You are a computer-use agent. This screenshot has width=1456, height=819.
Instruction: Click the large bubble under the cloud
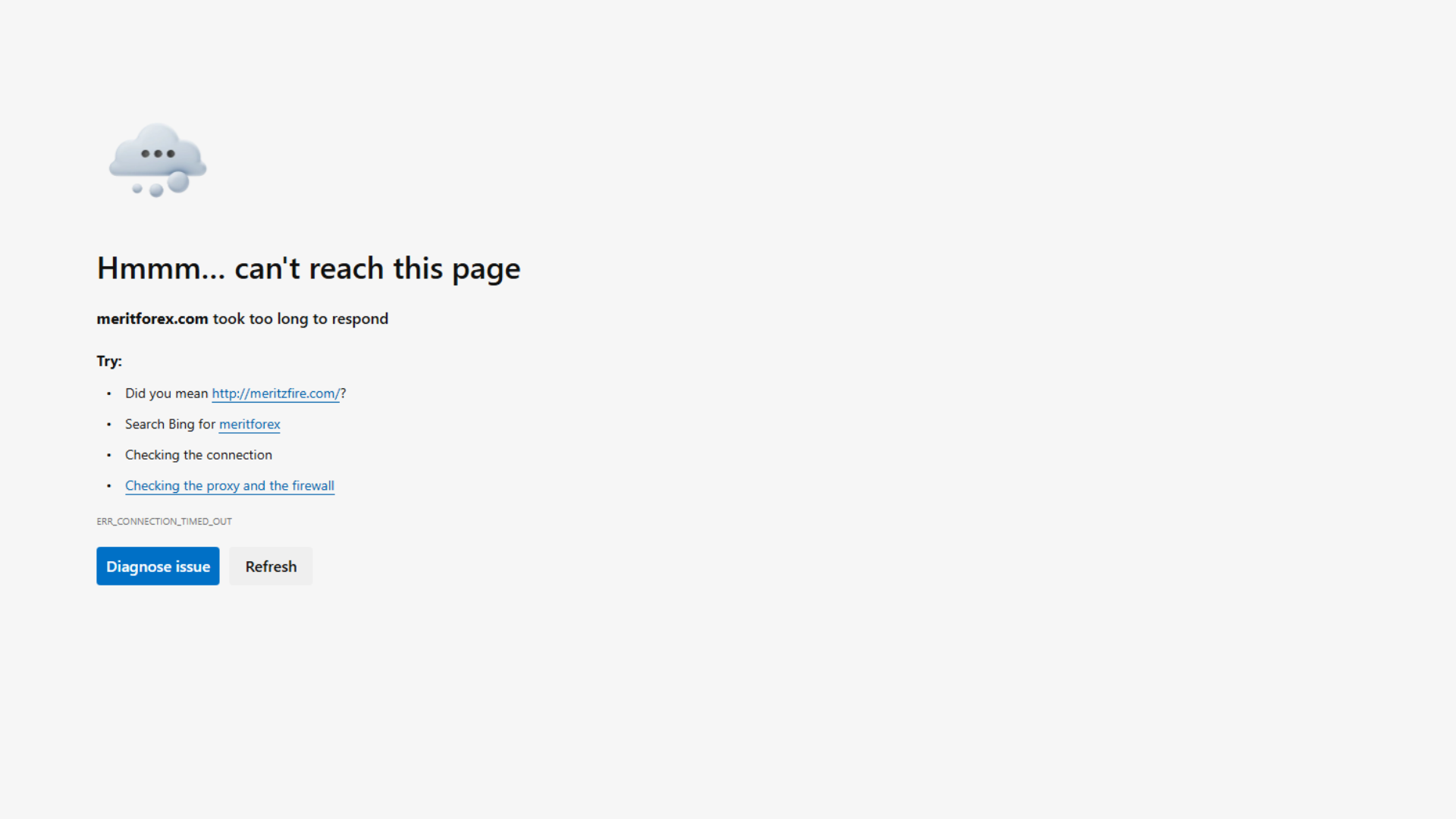[178, 182]
